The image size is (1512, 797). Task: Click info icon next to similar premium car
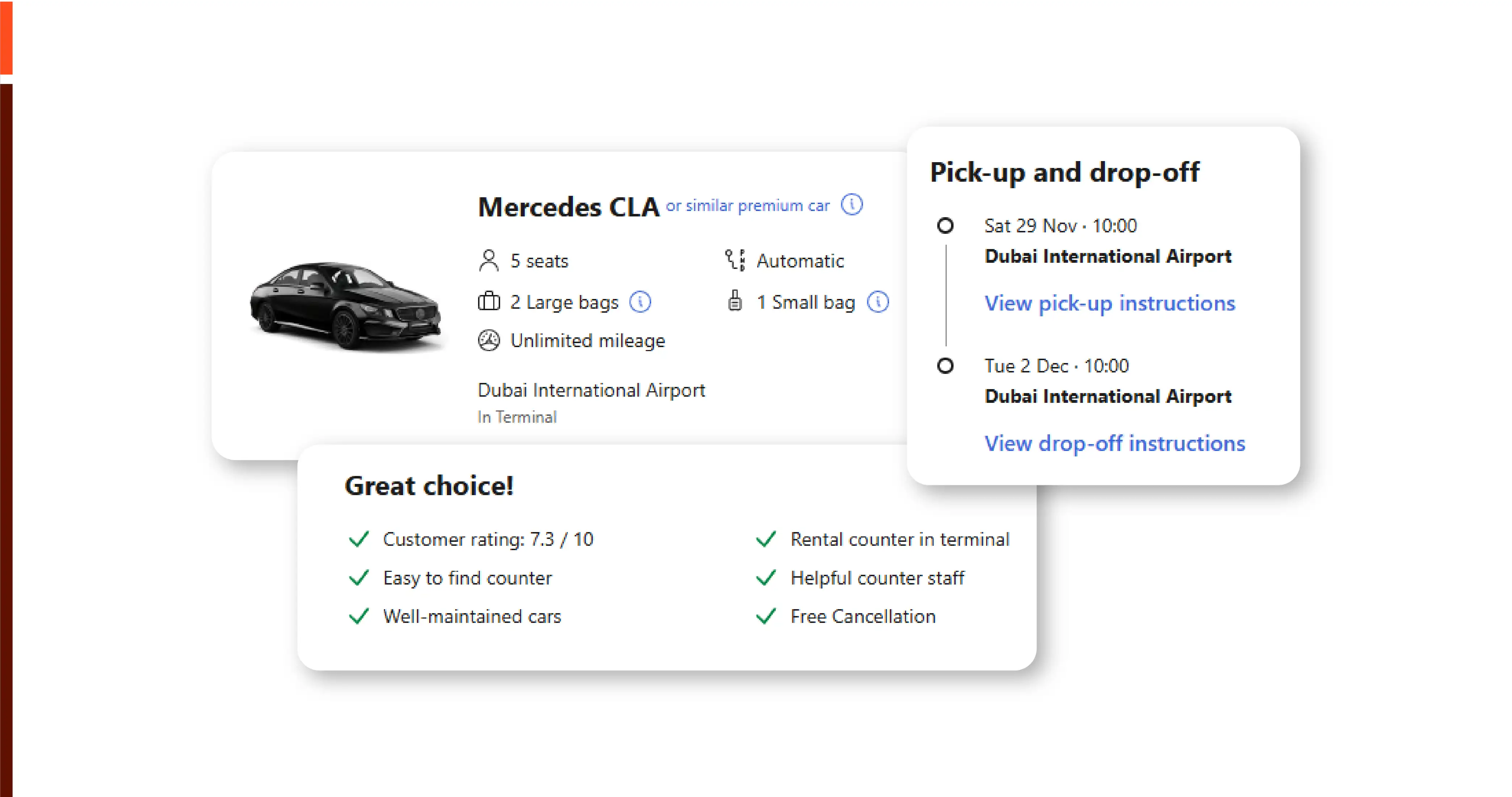click(x=852, y=204)
